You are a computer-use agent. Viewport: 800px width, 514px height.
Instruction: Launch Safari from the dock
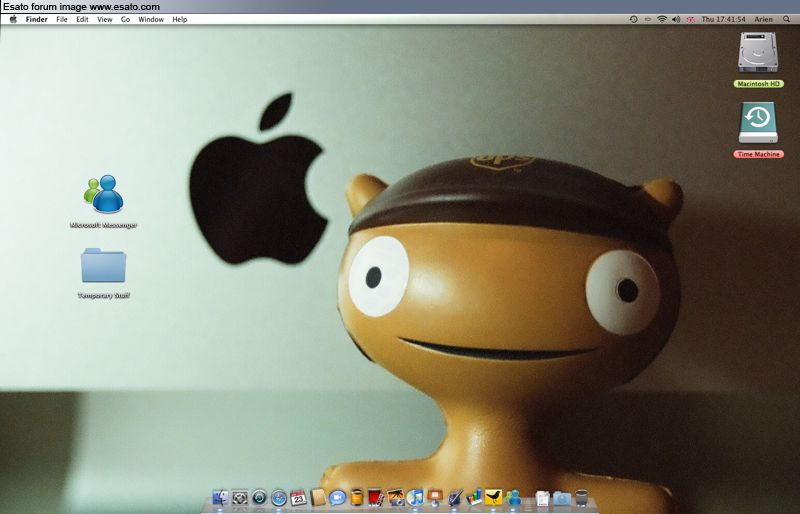point(279,497)
